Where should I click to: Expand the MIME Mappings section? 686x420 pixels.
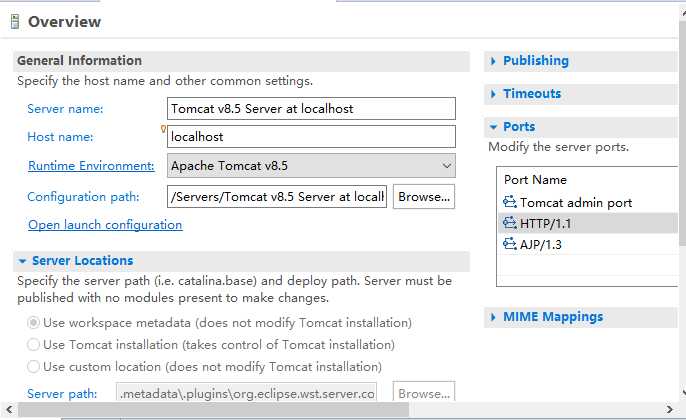click(x=493, y=317)
